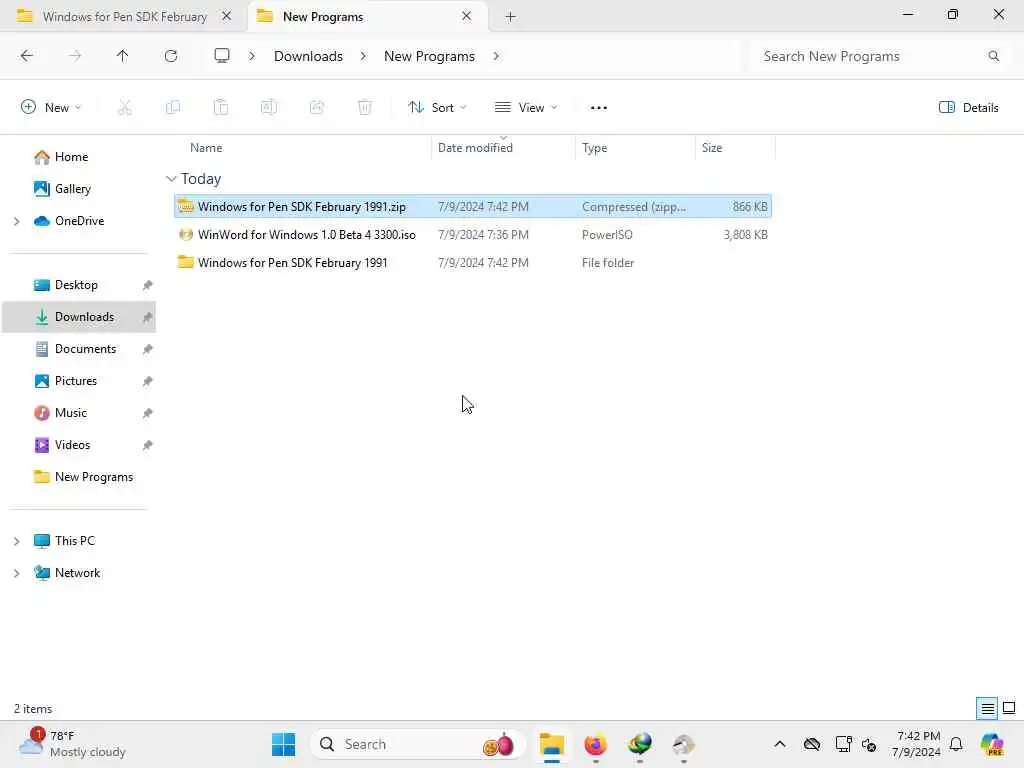Open Pictures in quick access
This screenshot has width=1024, height=768.
(76, 381)
